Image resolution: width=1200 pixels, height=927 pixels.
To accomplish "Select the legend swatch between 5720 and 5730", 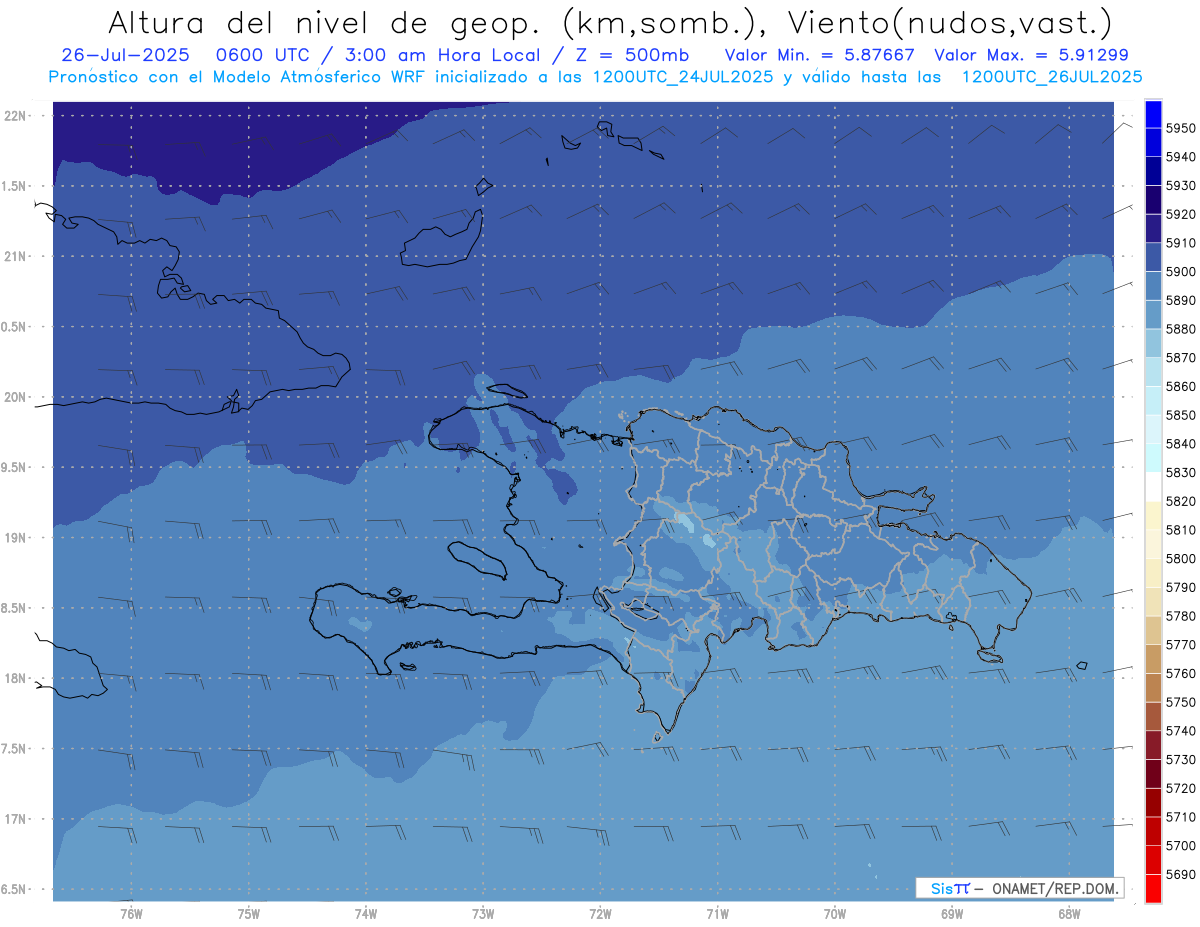I will [x=1153, y=773].
